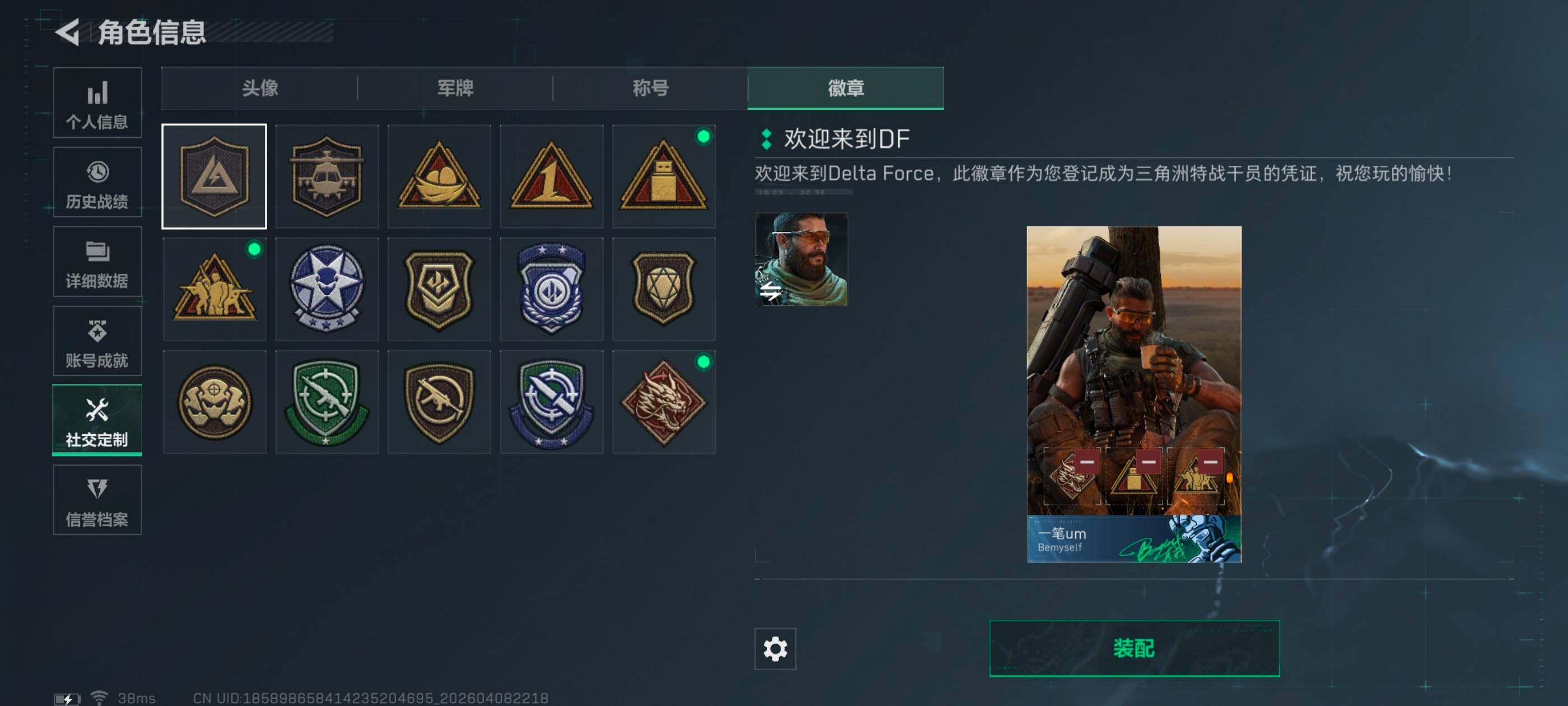Select the blue knife crosshair badge
Screen dimensions: 1568x706
click(552, 402)
